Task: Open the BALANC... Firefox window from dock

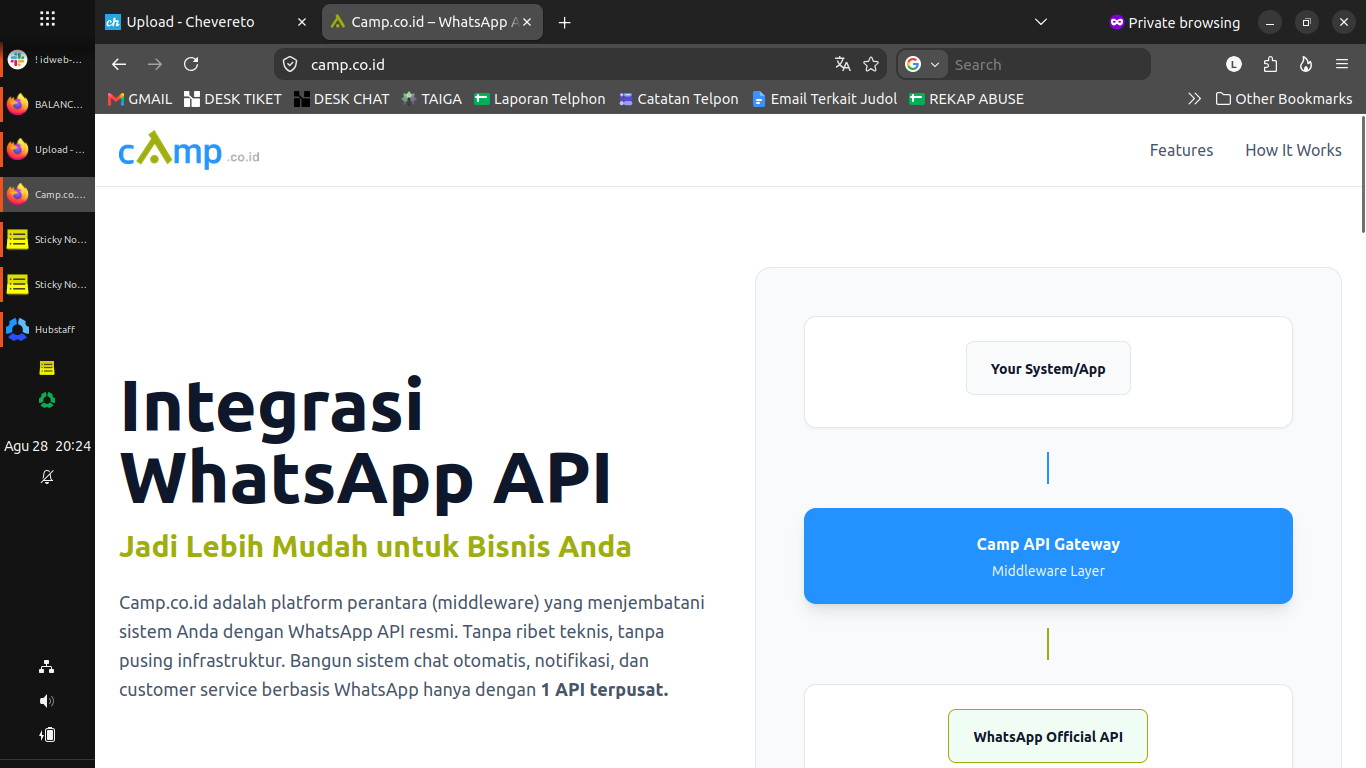Action: 47,104
